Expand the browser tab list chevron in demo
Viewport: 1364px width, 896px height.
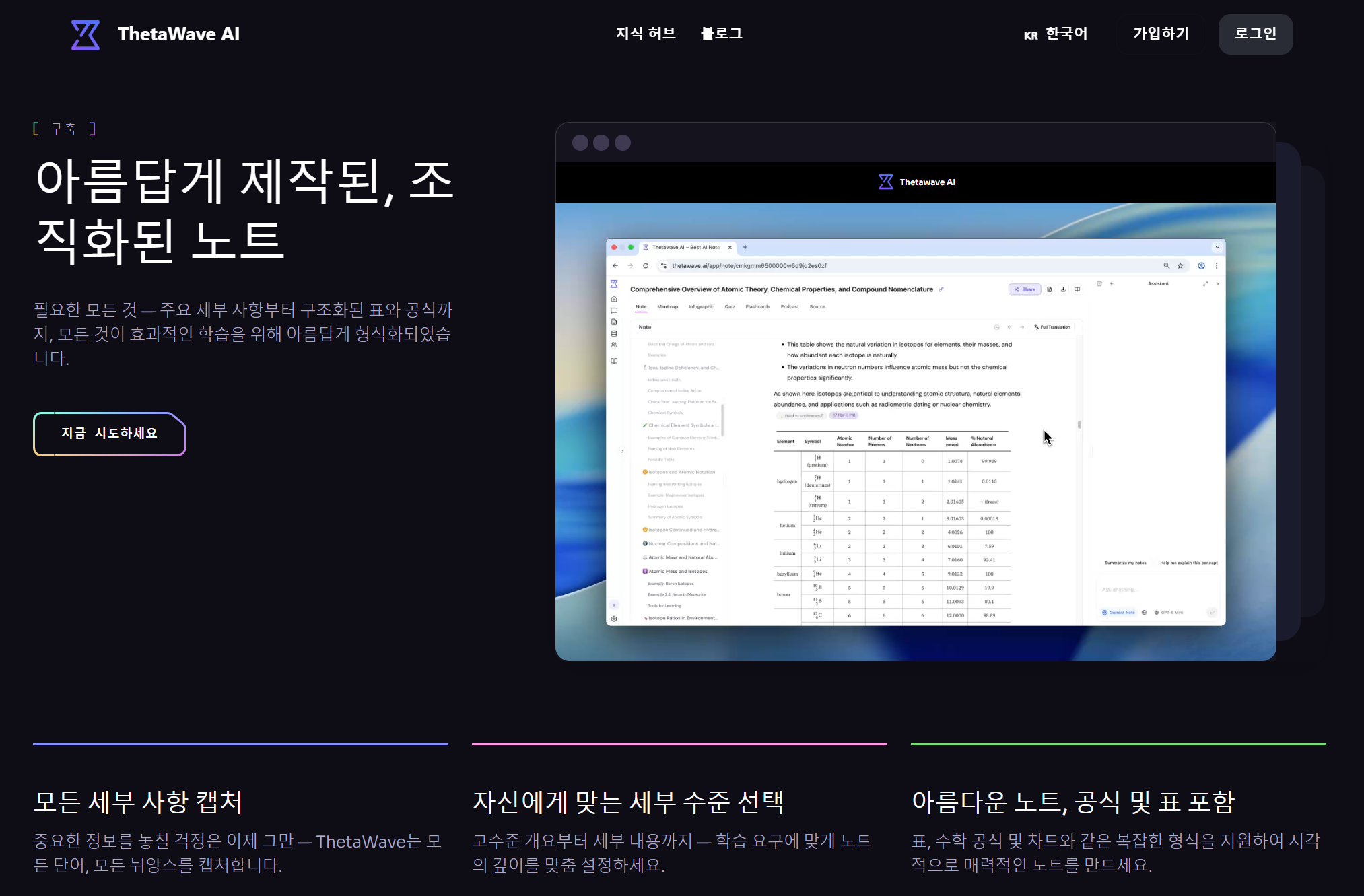(1217, 248)
